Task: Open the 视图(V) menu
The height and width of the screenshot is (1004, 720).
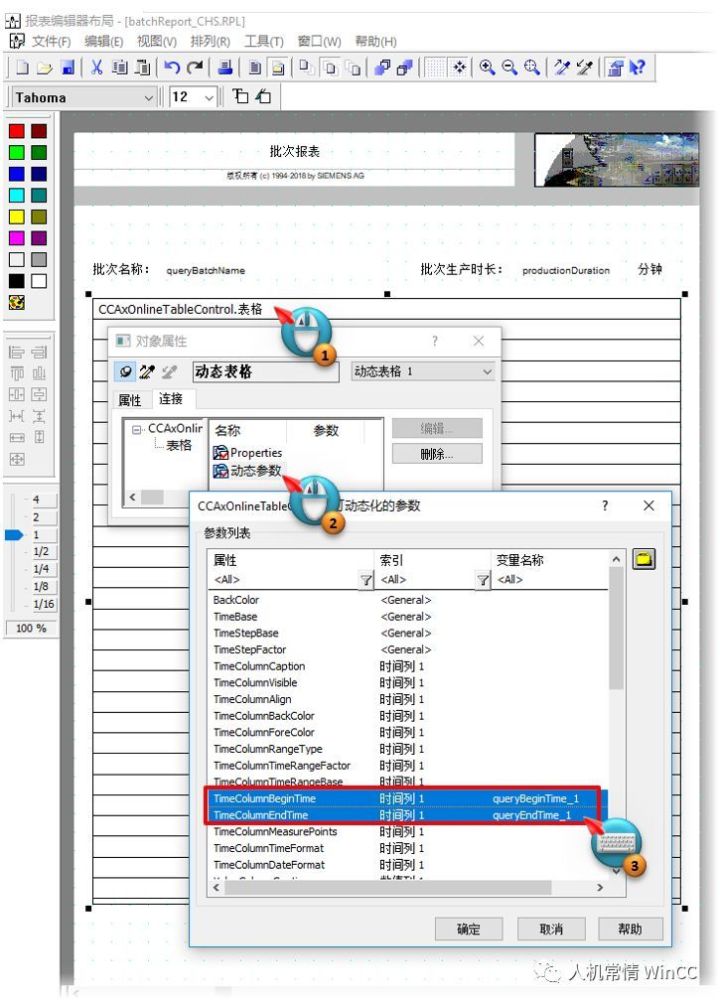Action: (156, 42)
